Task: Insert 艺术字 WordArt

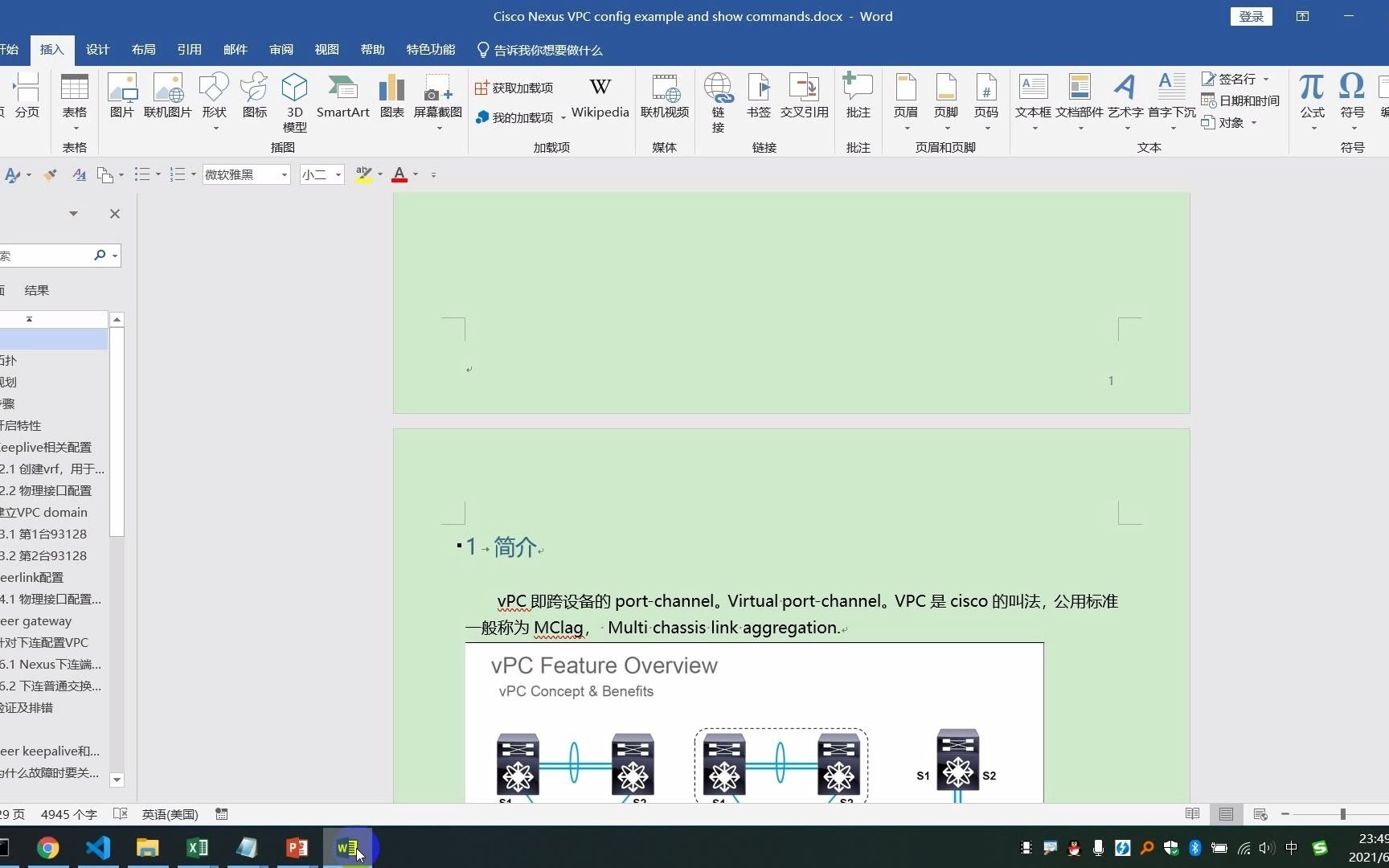Action: point(1125,102)
